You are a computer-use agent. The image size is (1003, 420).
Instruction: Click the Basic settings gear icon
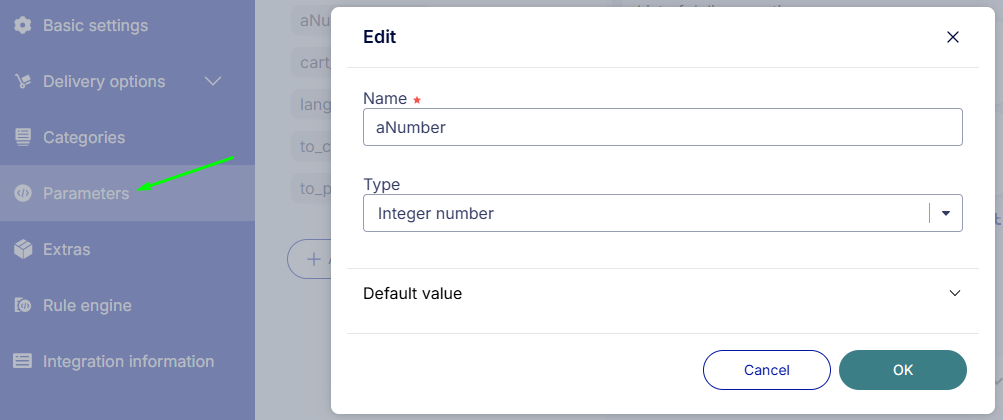click(x=23, y=26)
